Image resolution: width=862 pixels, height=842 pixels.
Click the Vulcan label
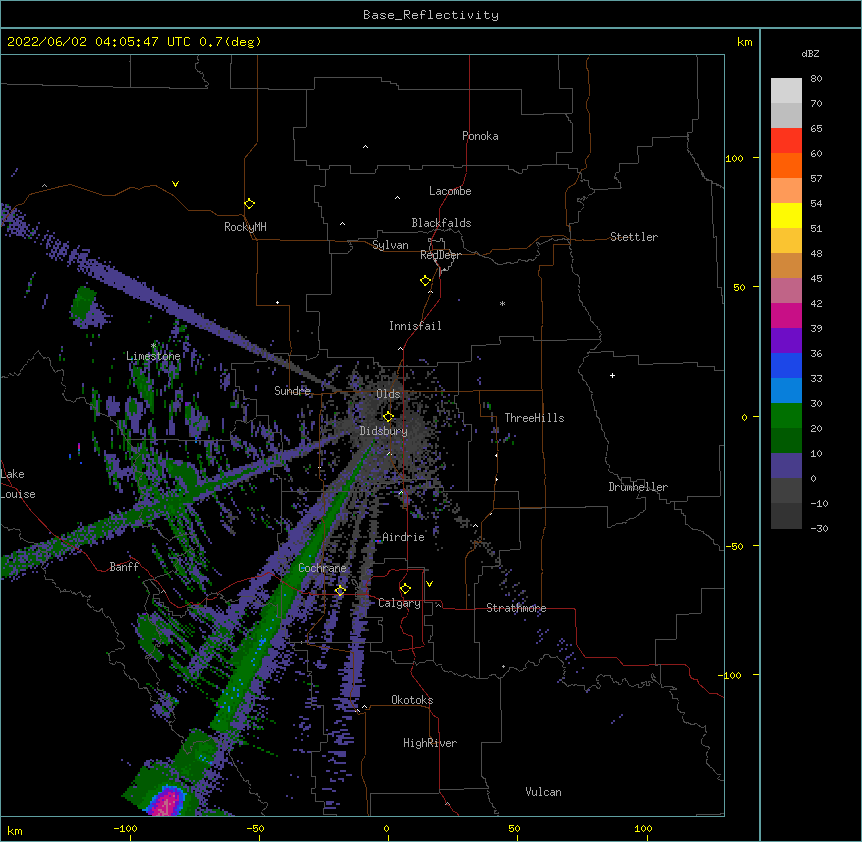coord(543,792)
